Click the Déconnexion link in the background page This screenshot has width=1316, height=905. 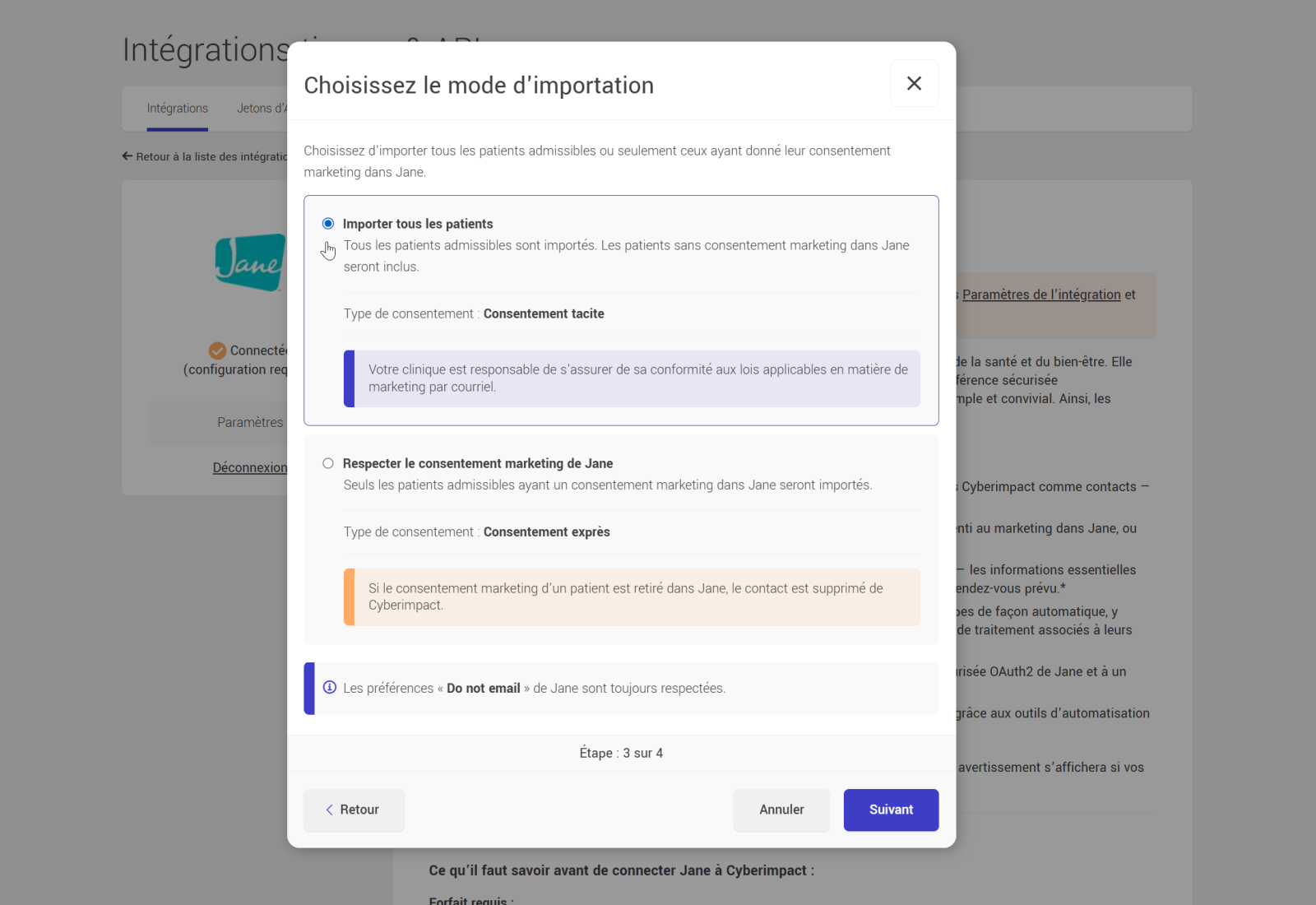250,467
